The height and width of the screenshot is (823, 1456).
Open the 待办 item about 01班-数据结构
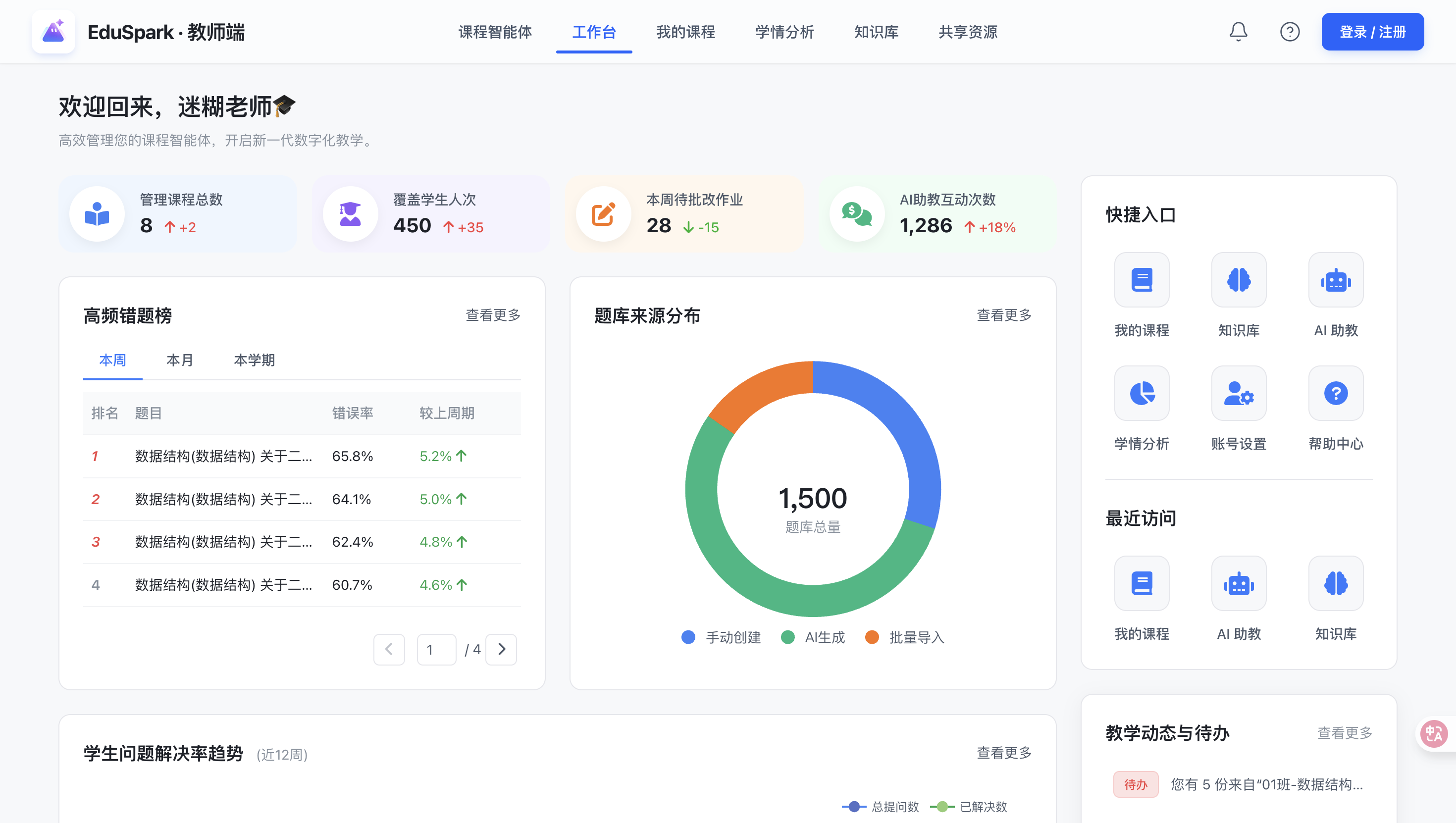coord(1239,784)
